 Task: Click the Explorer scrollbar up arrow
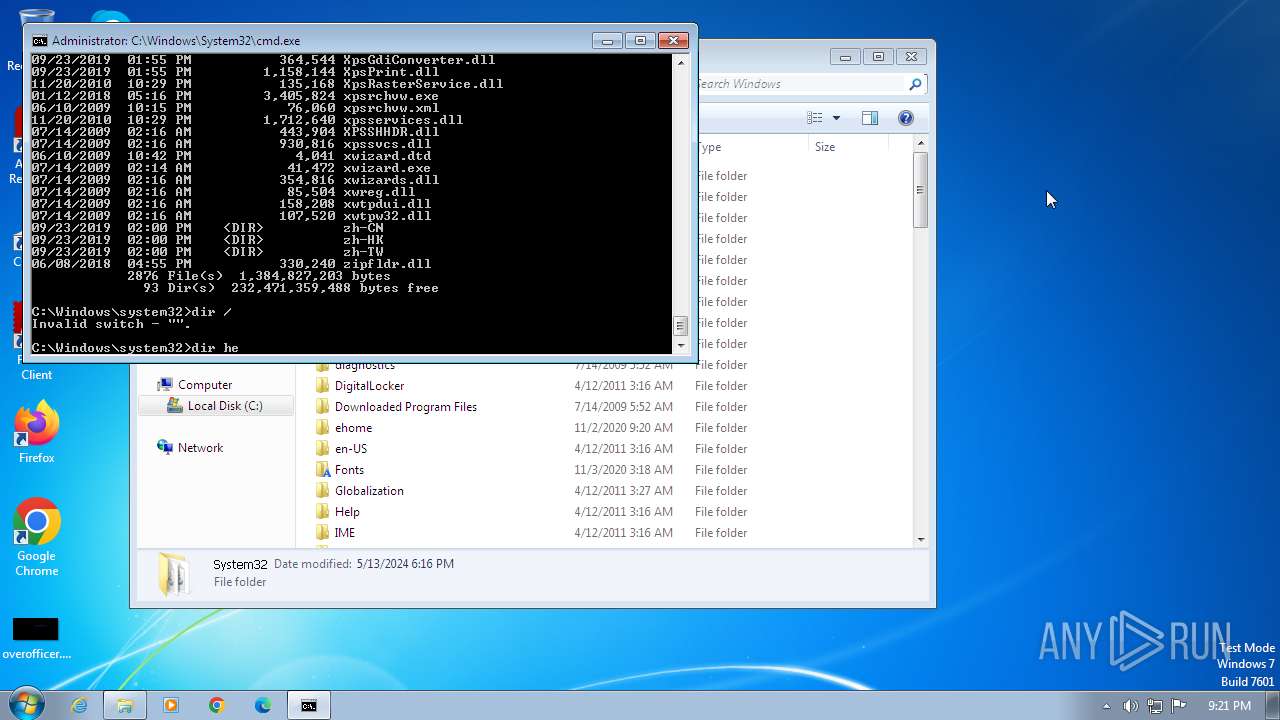pos(920,145)
